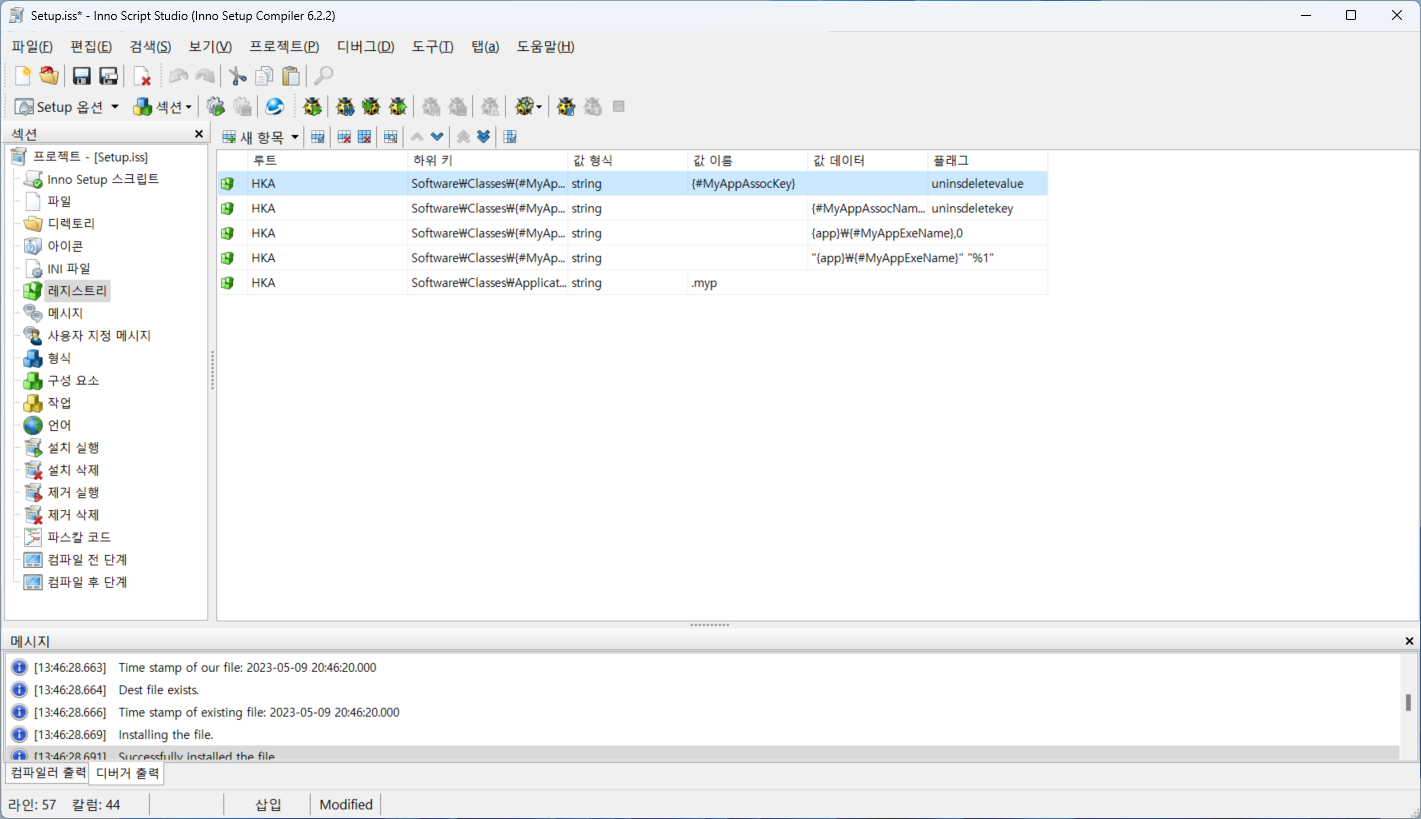Expand Setup 옵션 dropdown arrow

[115, 106]
